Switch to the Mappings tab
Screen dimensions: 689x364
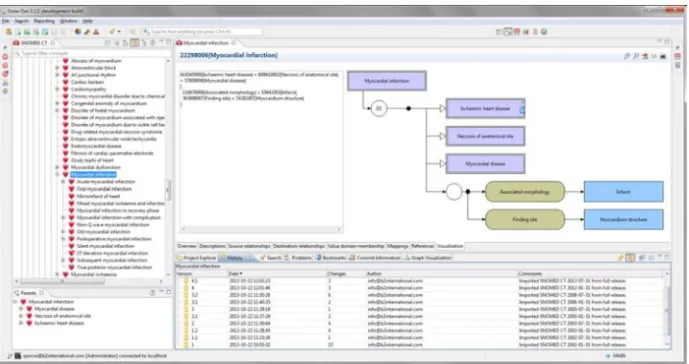coord(398,246)
